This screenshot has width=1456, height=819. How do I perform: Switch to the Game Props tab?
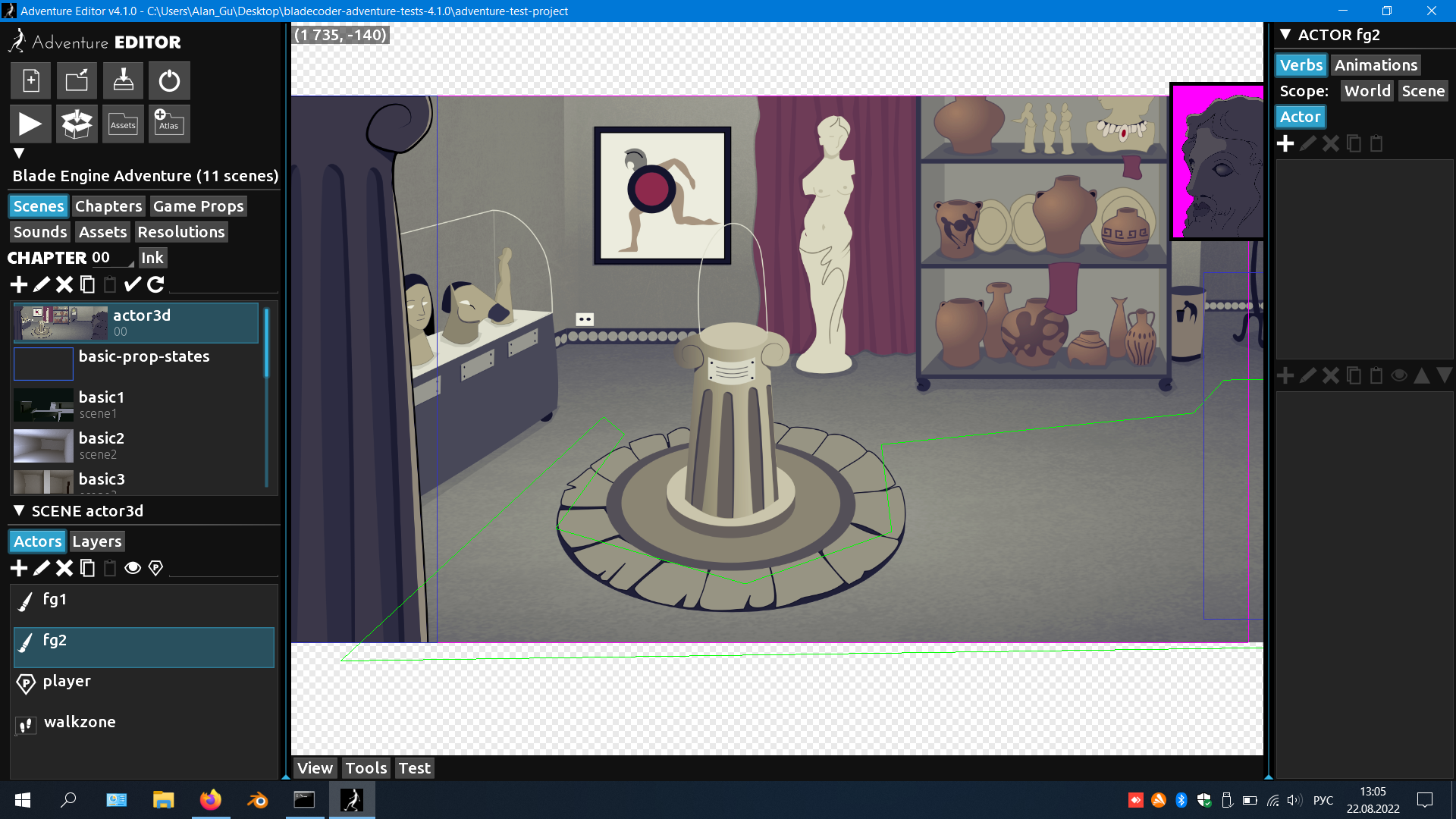click(198, 206)
